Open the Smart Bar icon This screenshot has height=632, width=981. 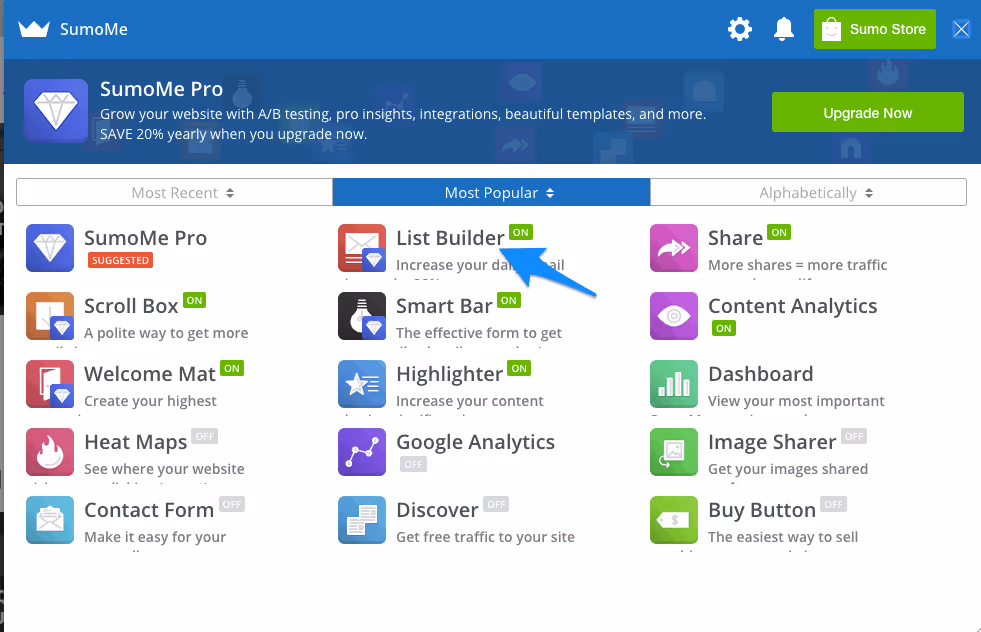pyautogui.click(x=360, y=315)
